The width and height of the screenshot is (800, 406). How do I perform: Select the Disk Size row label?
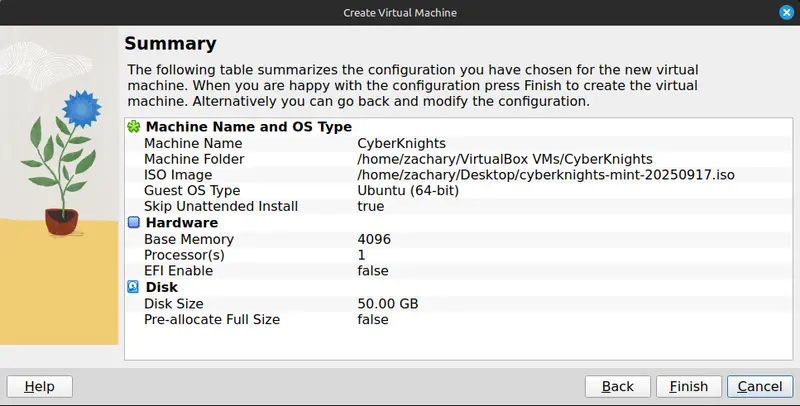tap(173, 303)
